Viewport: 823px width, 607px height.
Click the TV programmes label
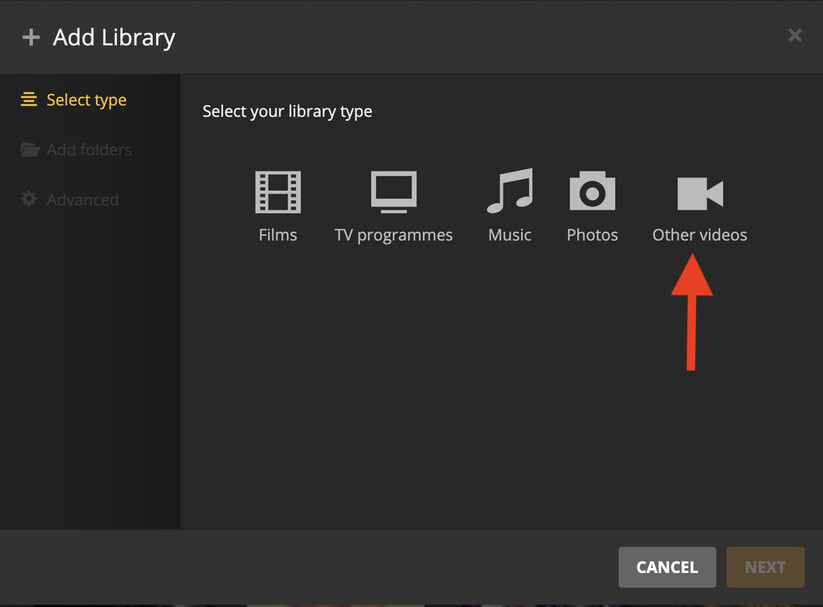(394, 235)
